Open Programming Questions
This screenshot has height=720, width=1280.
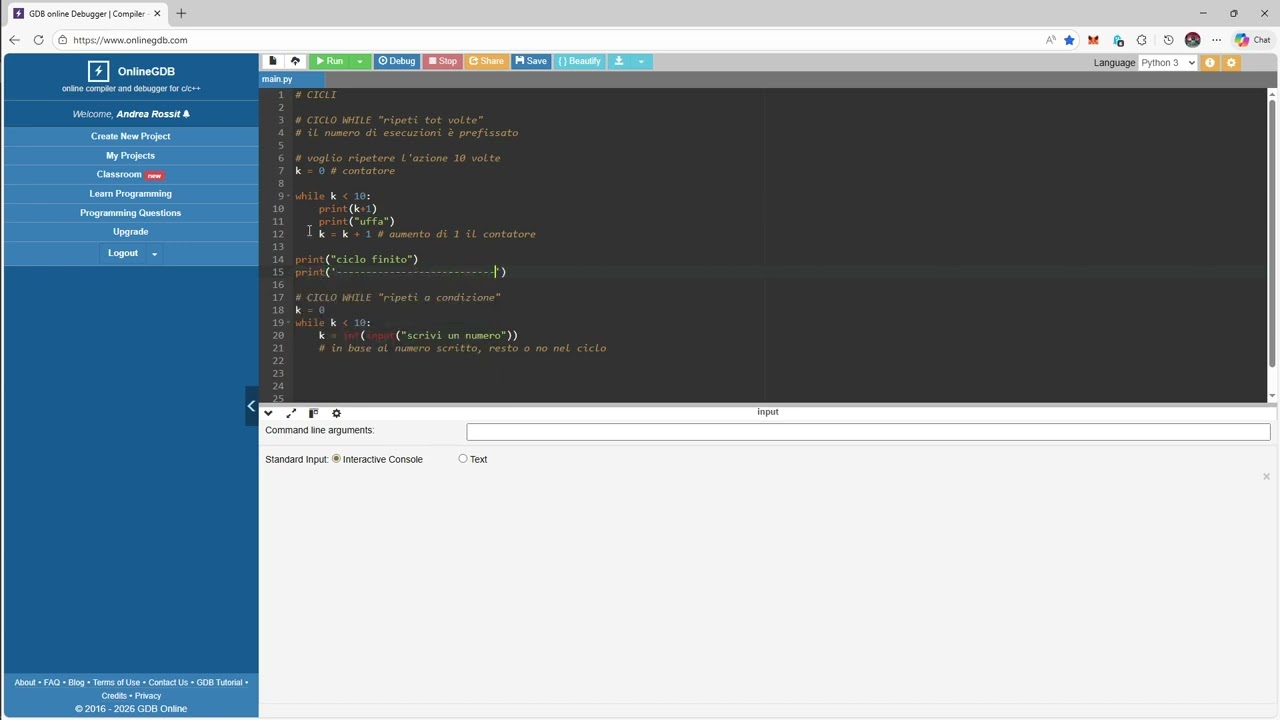pos(130,212)
